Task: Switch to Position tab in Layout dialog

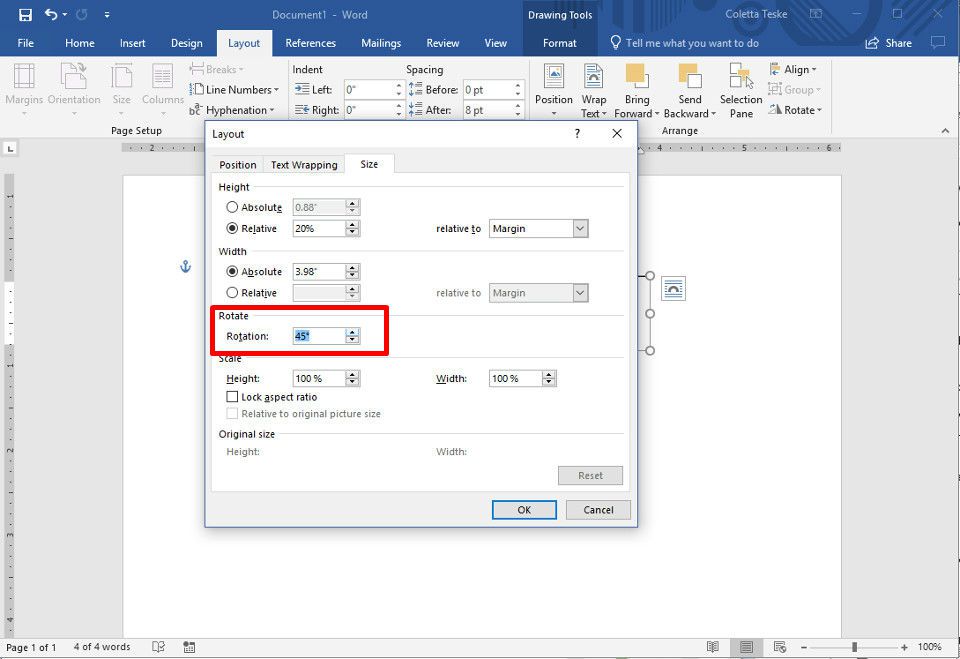Action: (x=238, y=165)
